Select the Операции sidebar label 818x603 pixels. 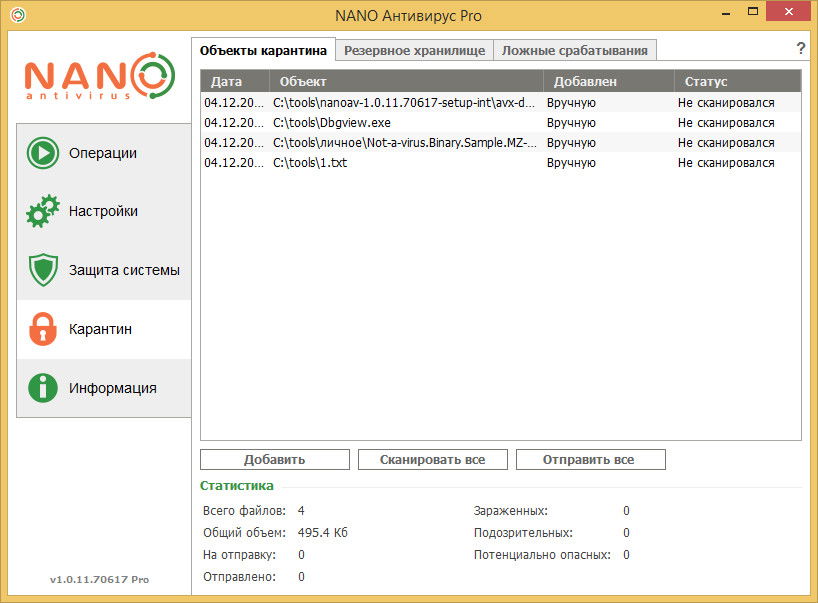pos(103,153)
